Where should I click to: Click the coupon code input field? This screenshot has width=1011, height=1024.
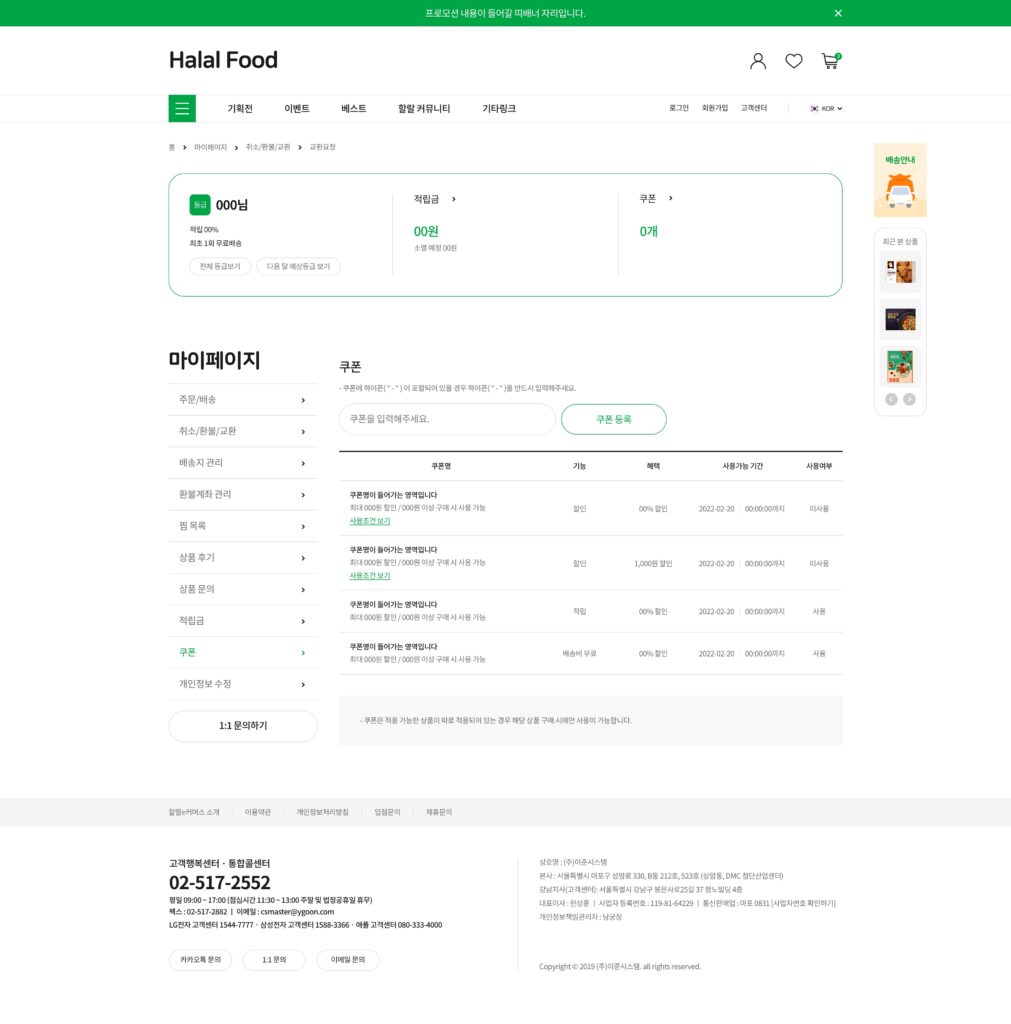(x=447, y=420)
